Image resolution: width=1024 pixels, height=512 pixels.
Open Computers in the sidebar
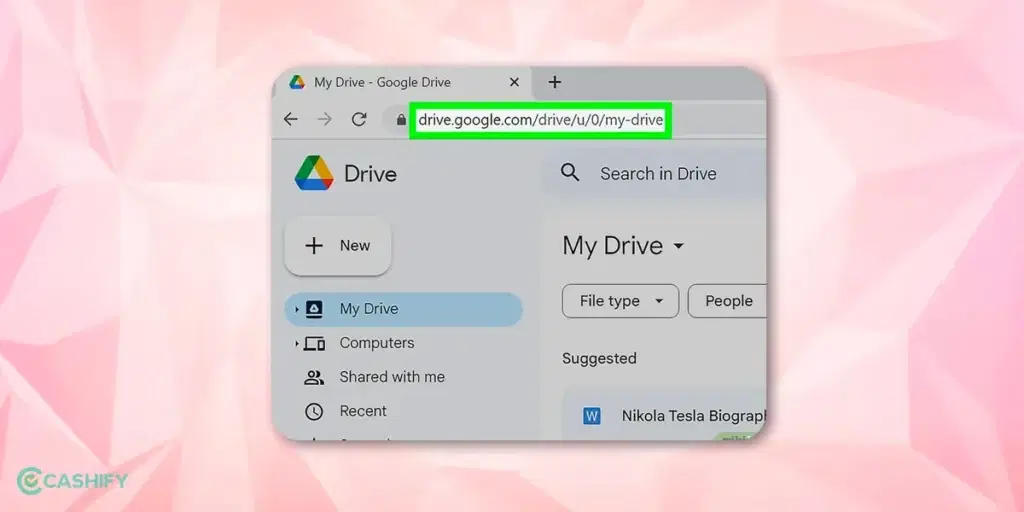pyautogui.click(x=377, y=343)
